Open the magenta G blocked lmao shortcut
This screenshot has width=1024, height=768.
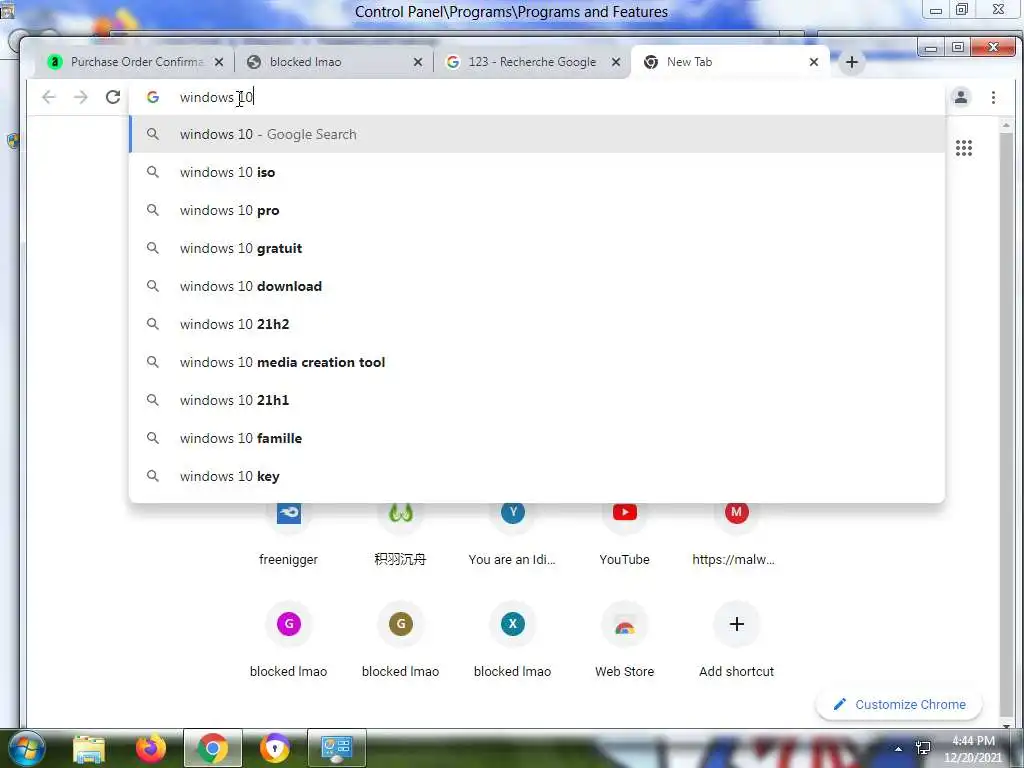(289, 640)
